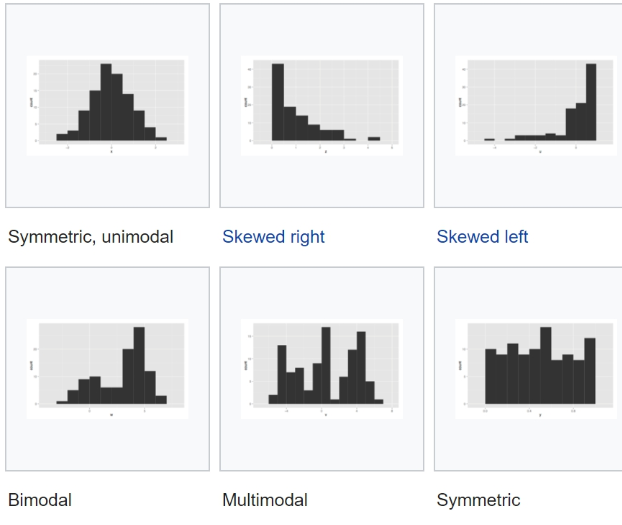Follow the "Skewed right" link
The image size is (622, 525).
273,237
